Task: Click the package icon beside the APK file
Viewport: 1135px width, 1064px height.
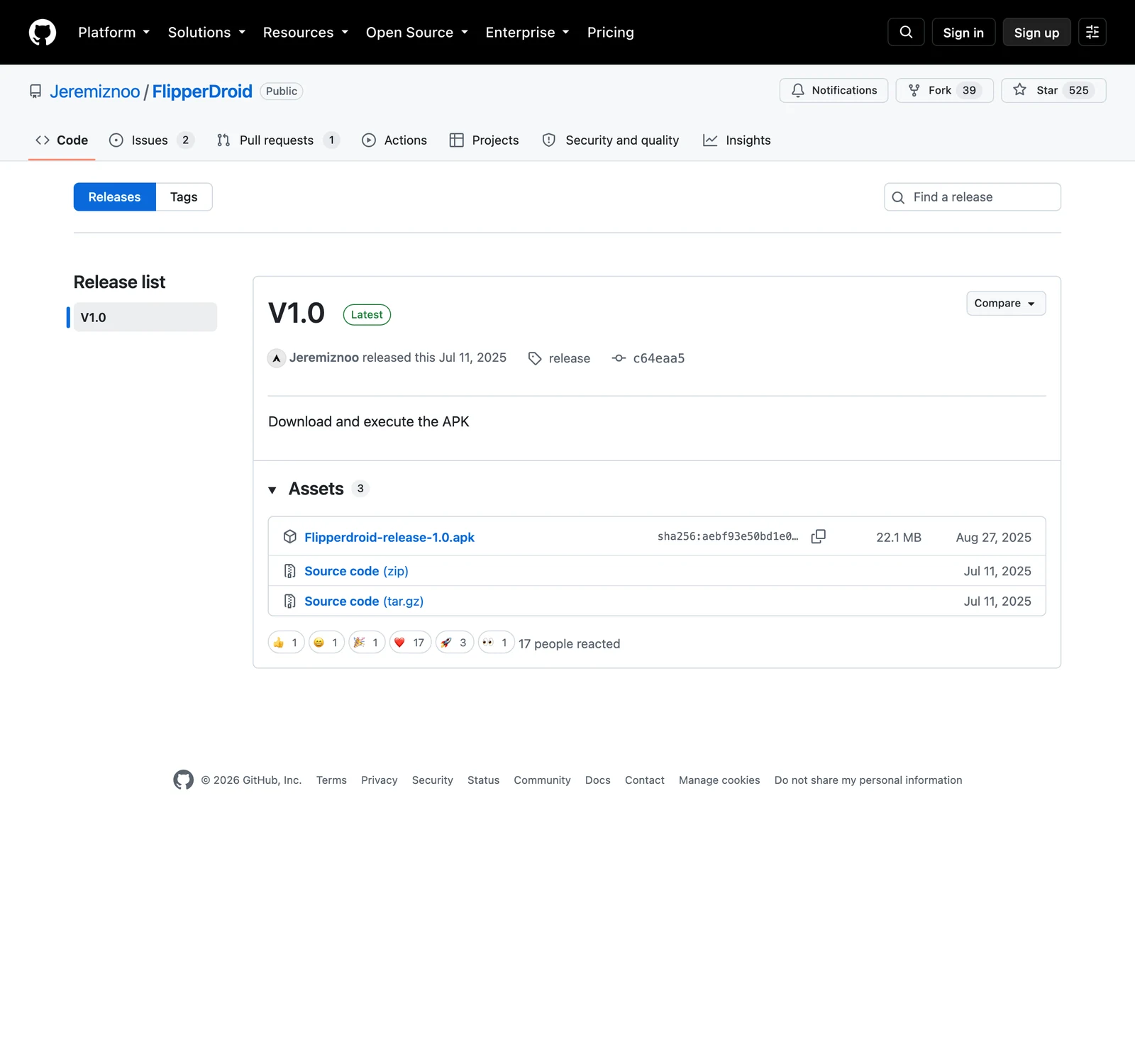Action: pos(289,536)
